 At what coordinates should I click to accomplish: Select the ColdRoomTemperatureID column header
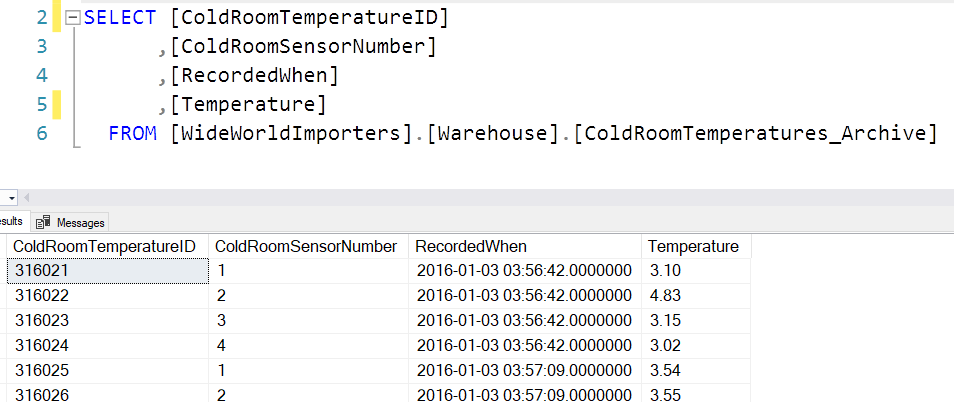click(x=104, y=246)
